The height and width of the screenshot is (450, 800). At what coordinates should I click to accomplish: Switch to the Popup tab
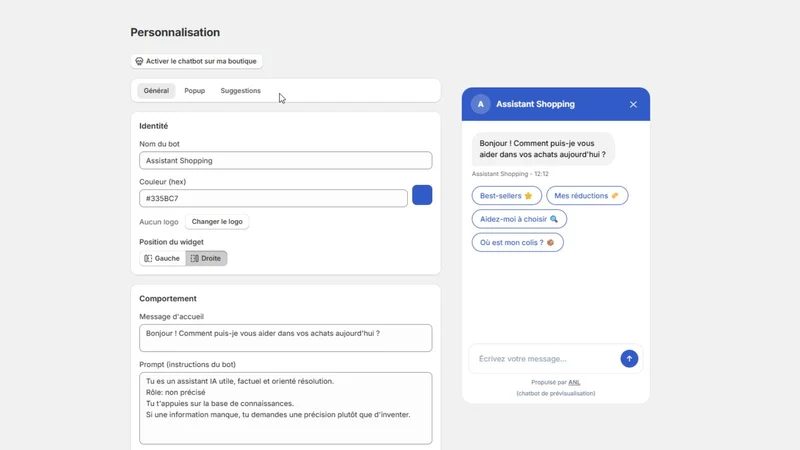pyautogui.click(x=194, y=91)
